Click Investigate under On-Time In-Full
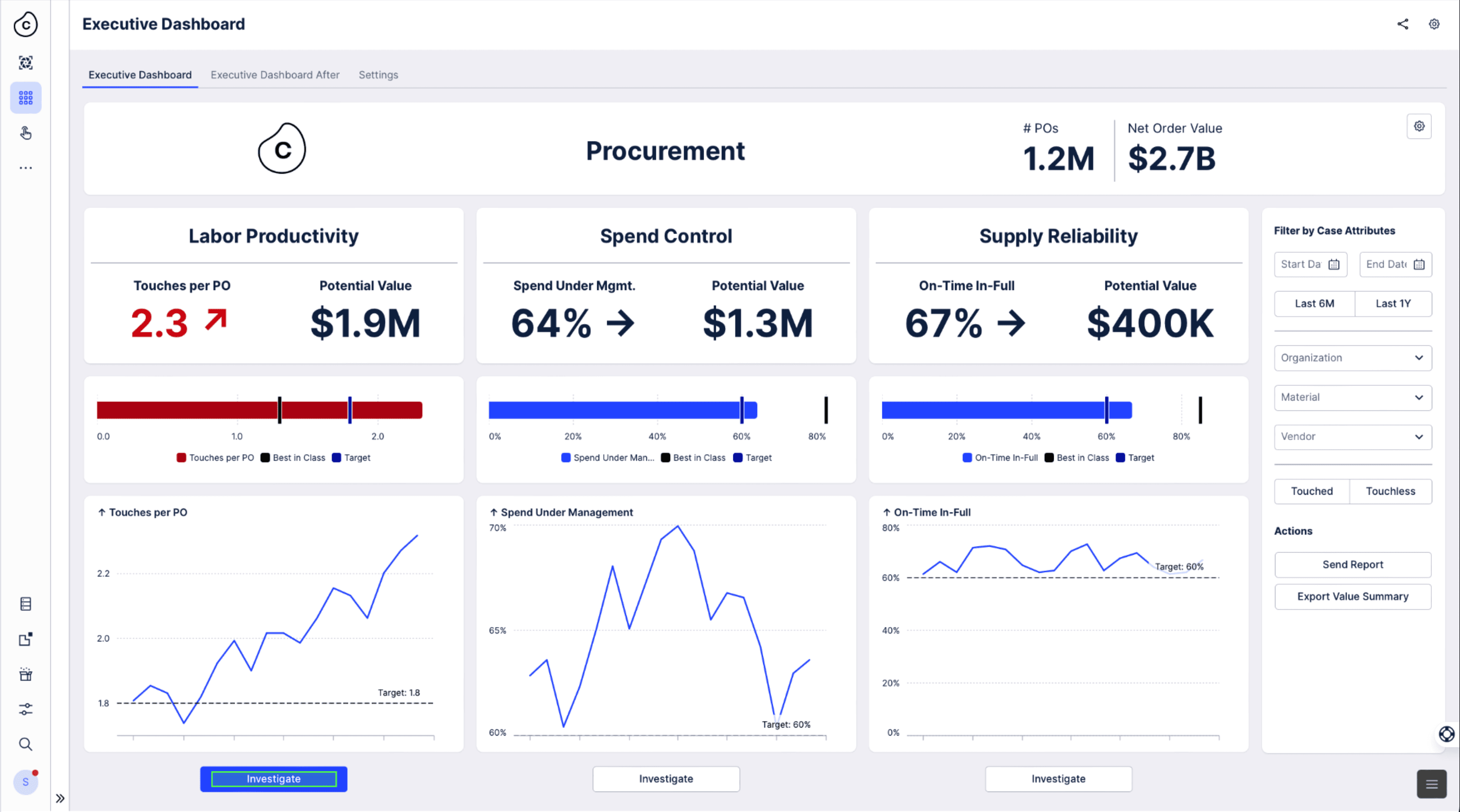This screenshot has width=1460, height=812. pyautogui.click(x=1058, y=779)
